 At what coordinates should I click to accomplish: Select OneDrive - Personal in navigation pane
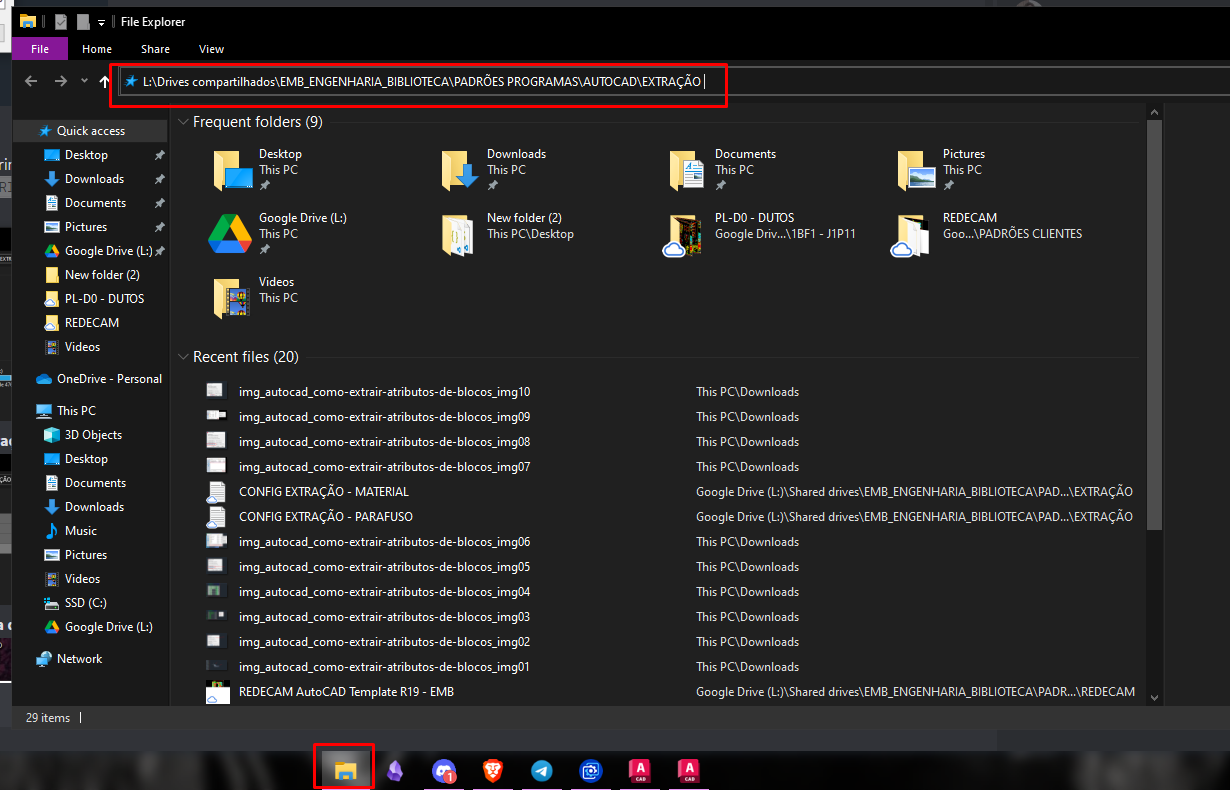tap(109, 379)
